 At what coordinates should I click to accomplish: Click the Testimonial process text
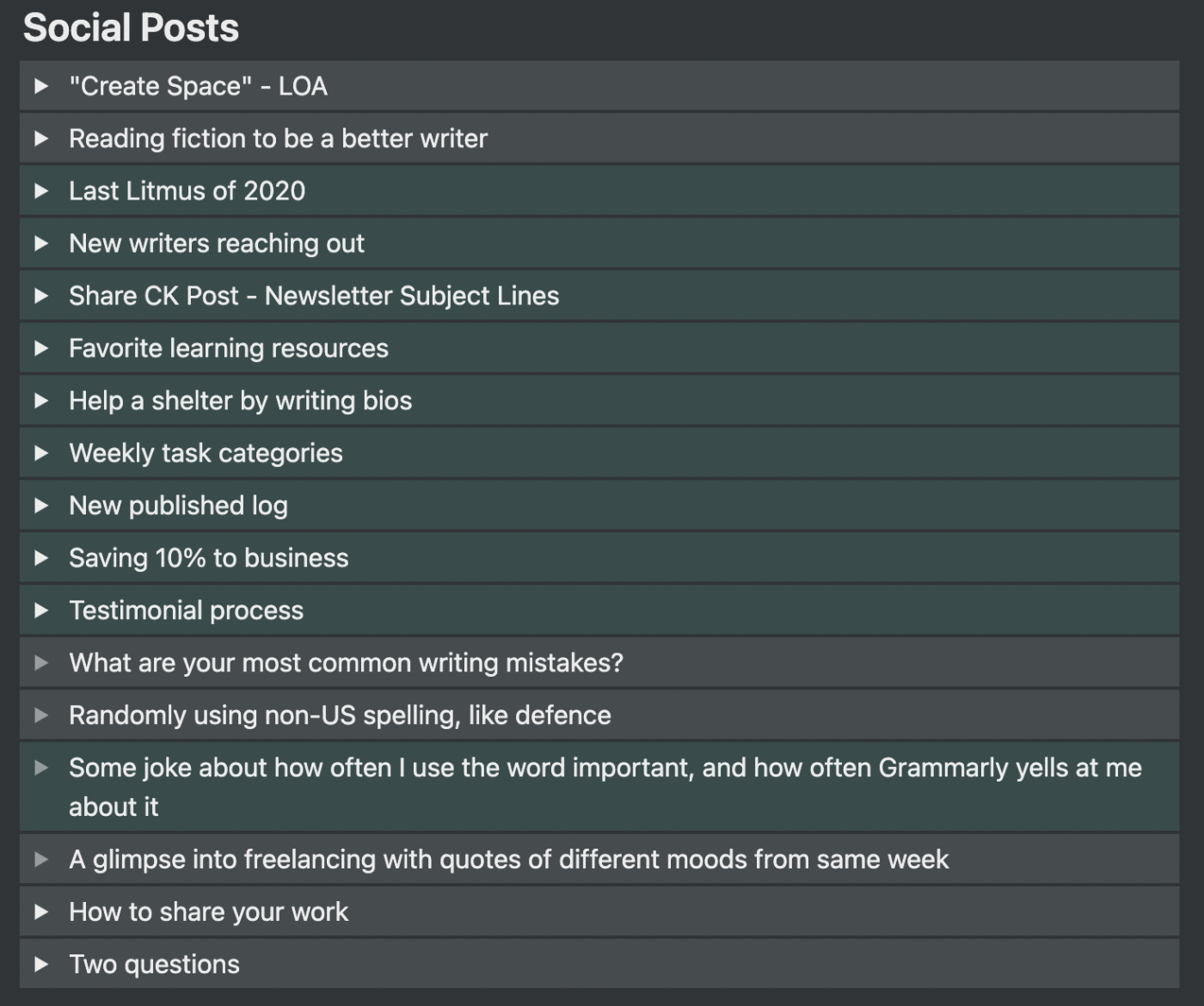point(186,610)
